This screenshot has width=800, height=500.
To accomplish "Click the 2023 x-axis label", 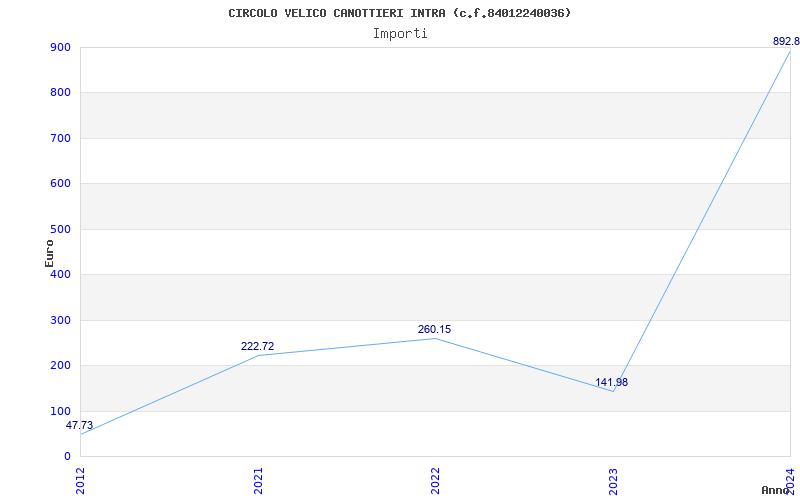I will 613,481.
